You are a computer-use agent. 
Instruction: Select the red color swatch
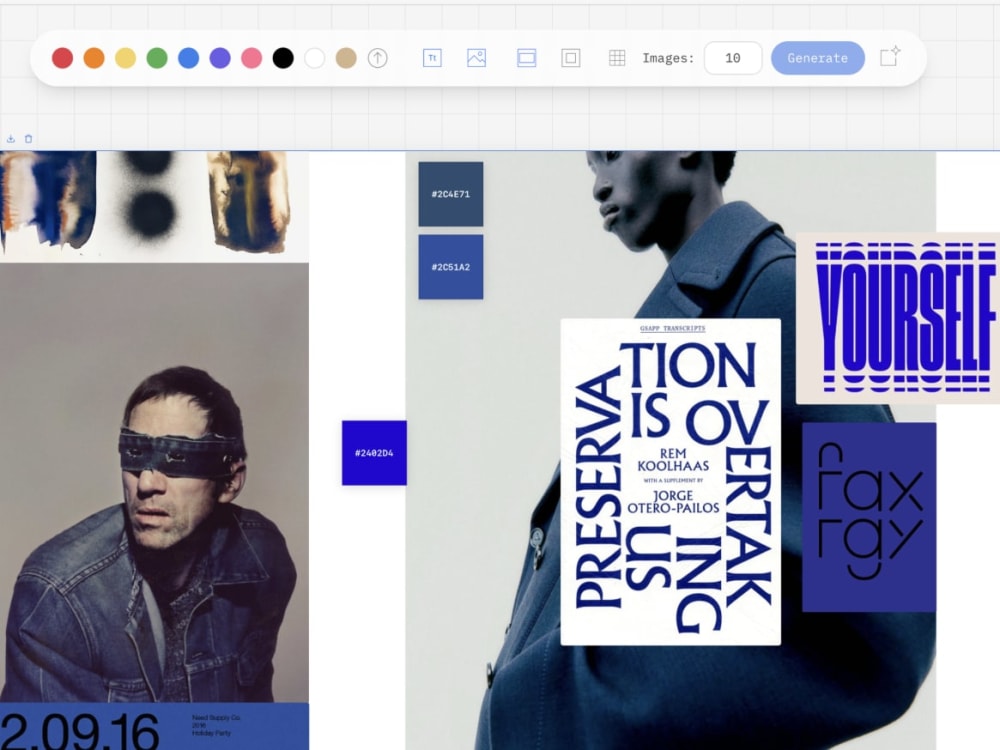(62, 58)
